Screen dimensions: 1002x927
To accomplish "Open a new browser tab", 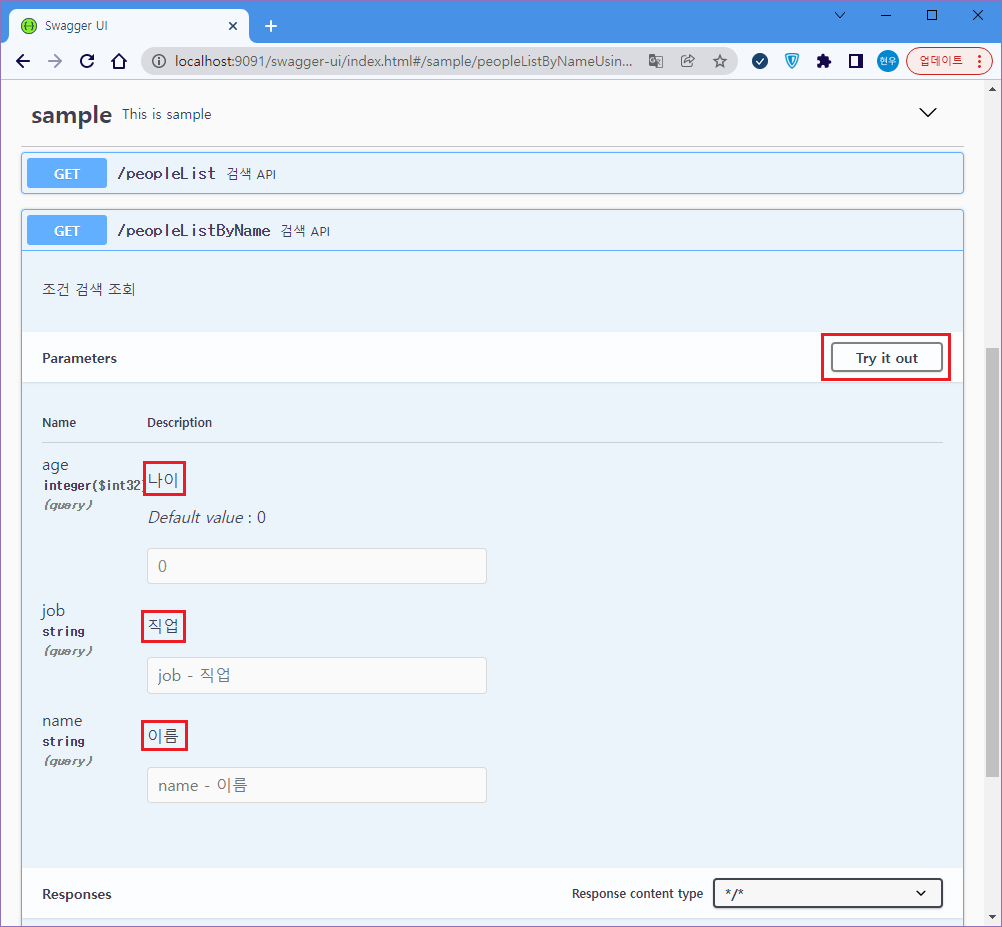I will tap(271, 26).
